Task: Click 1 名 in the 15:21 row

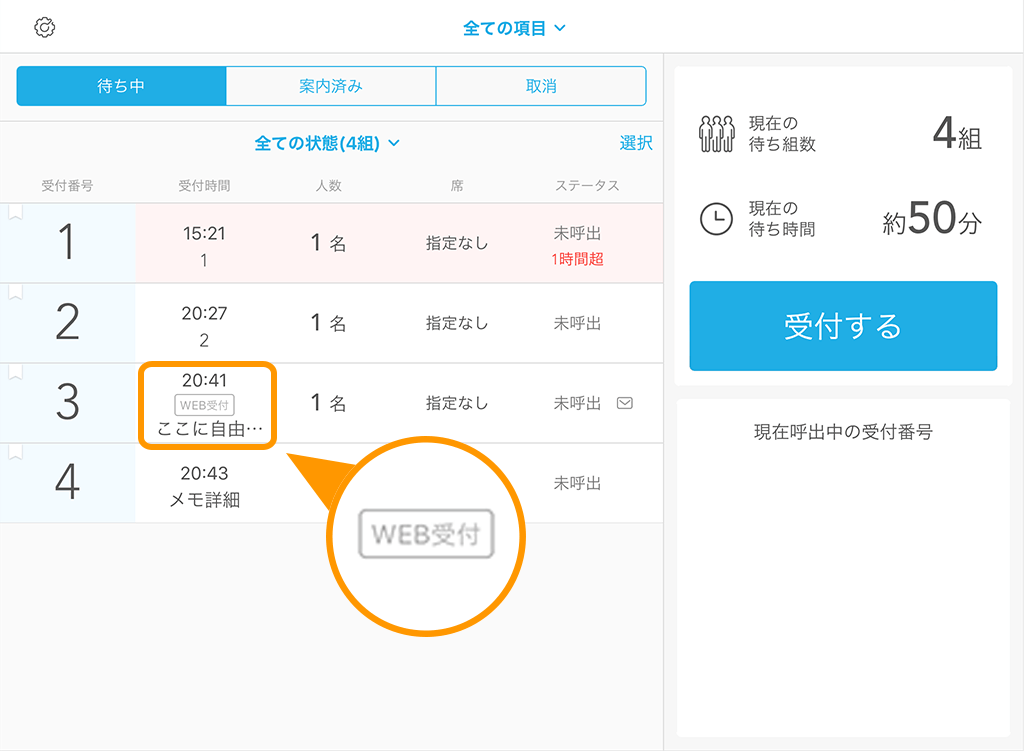Action: [x=328, y=243]
